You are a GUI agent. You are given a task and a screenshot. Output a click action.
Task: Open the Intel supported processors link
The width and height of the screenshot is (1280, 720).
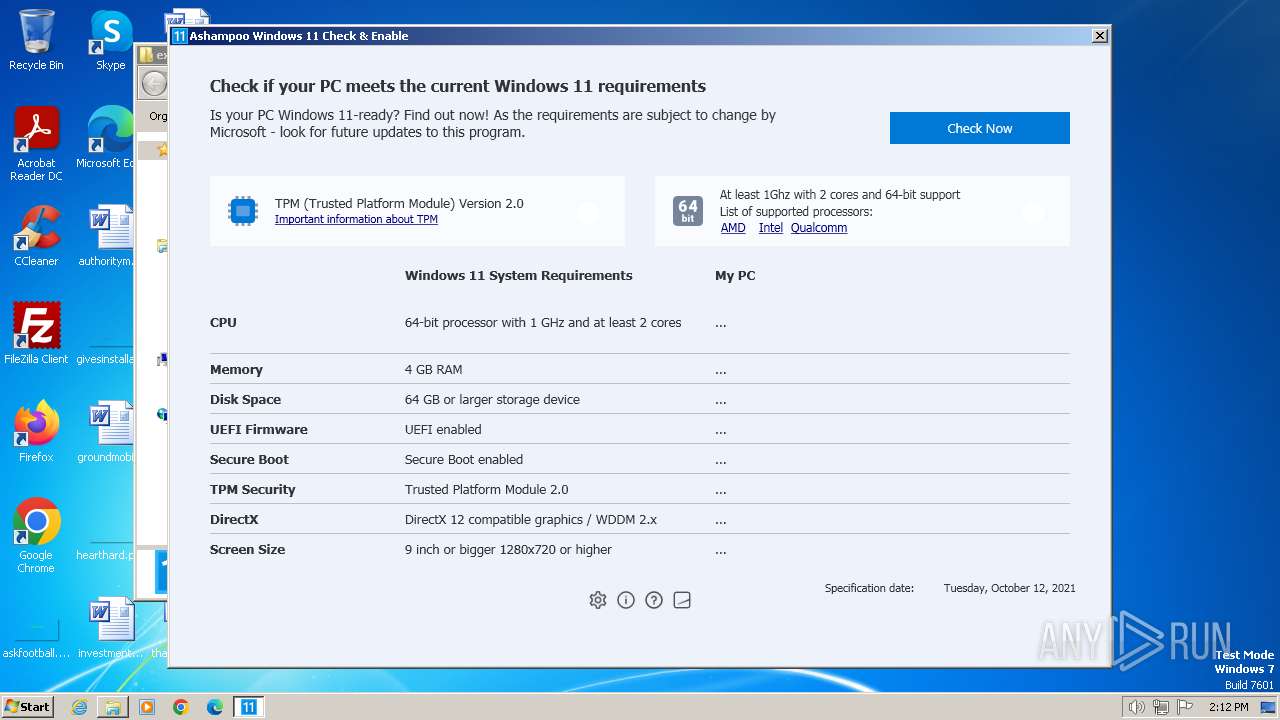click(x=770, y=228)
